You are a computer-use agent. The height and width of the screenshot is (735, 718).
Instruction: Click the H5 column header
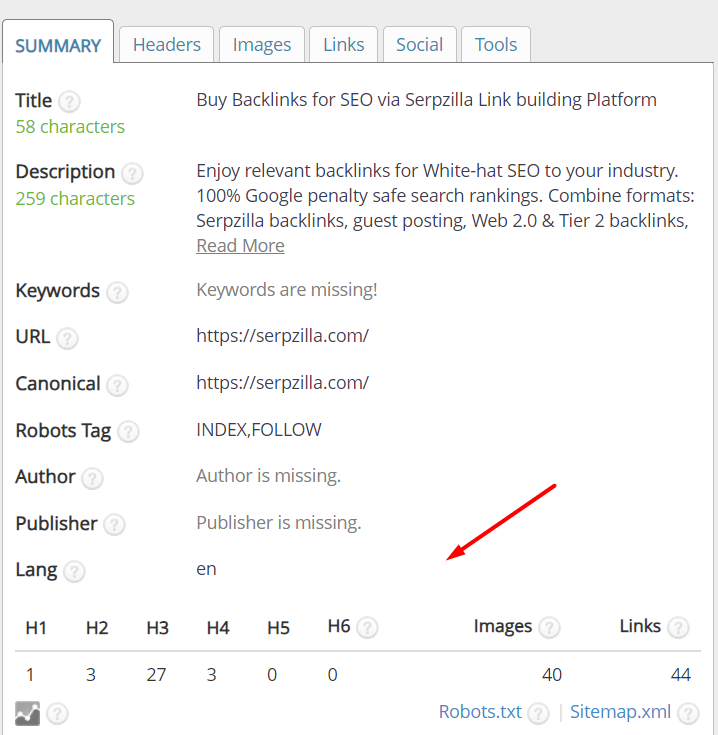pos(278,628)
